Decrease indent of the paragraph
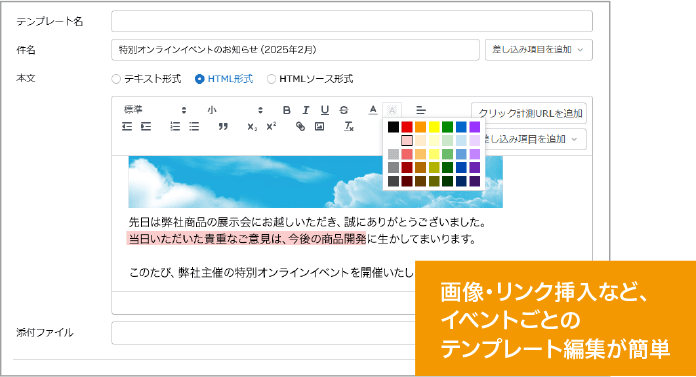 click(x=127, y=127)
